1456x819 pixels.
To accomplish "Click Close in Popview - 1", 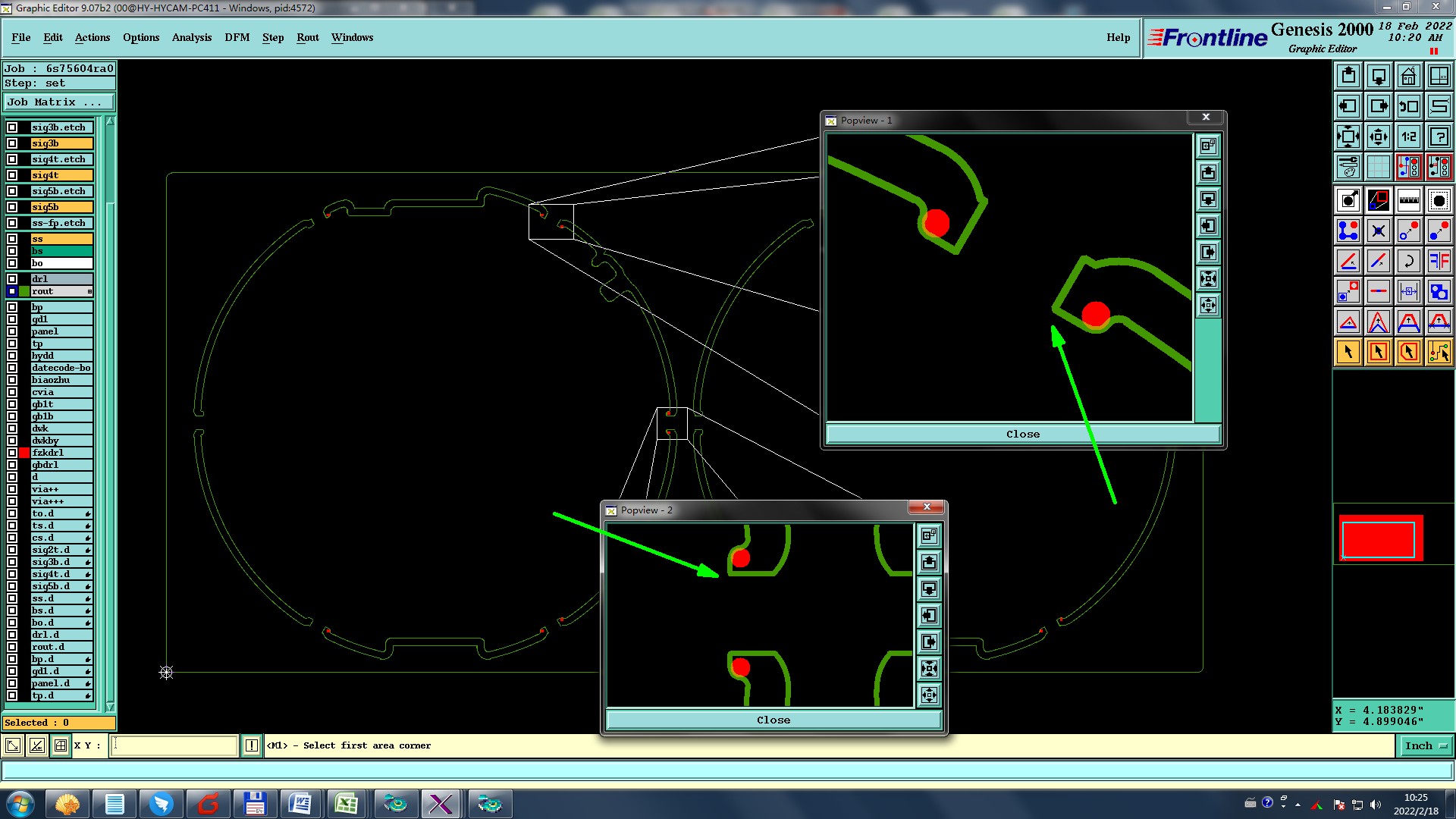I will (x=1023, y=434).
